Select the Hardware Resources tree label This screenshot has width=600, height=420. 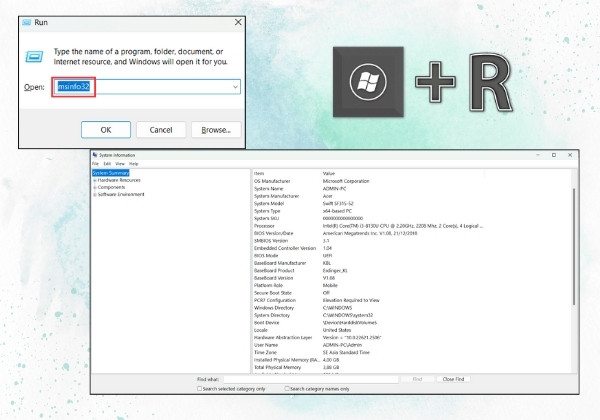tap(119, 180)
